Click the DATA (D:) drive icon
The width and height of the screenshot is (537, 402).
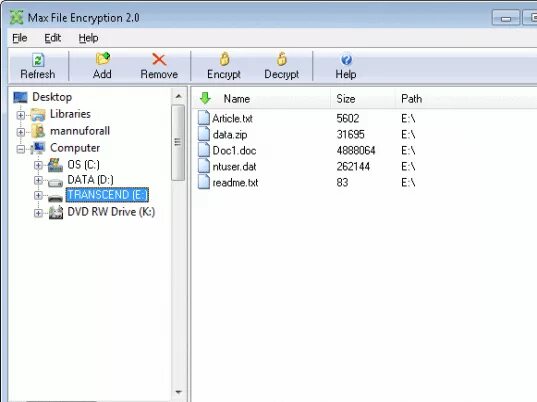click(55, 183)
